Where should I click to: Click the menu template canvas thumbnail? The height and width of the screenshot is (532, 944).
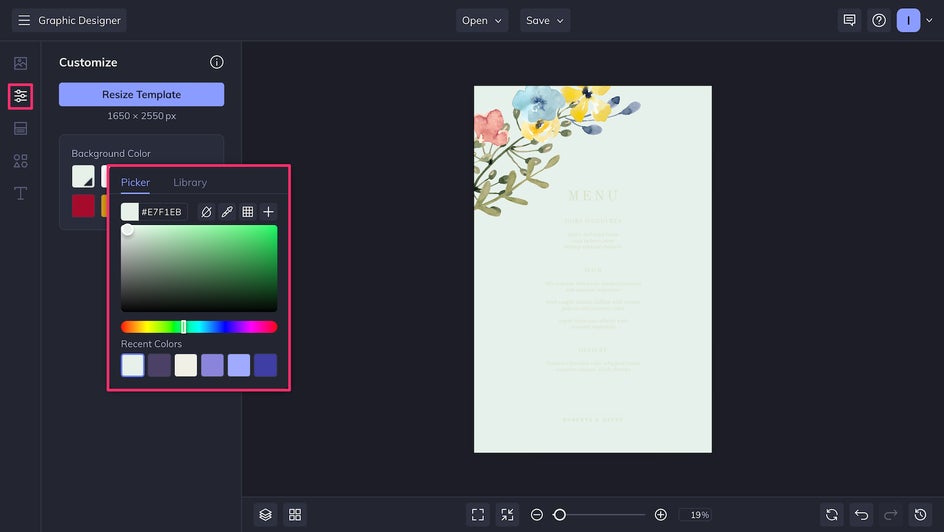592,269
